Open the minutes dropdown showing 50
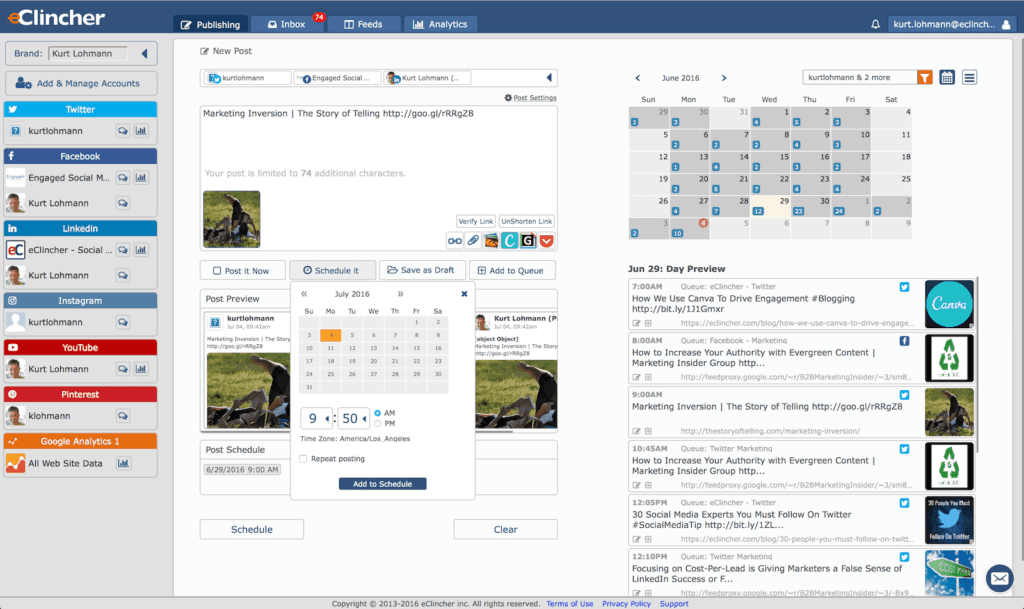 (x=354, y=418)
